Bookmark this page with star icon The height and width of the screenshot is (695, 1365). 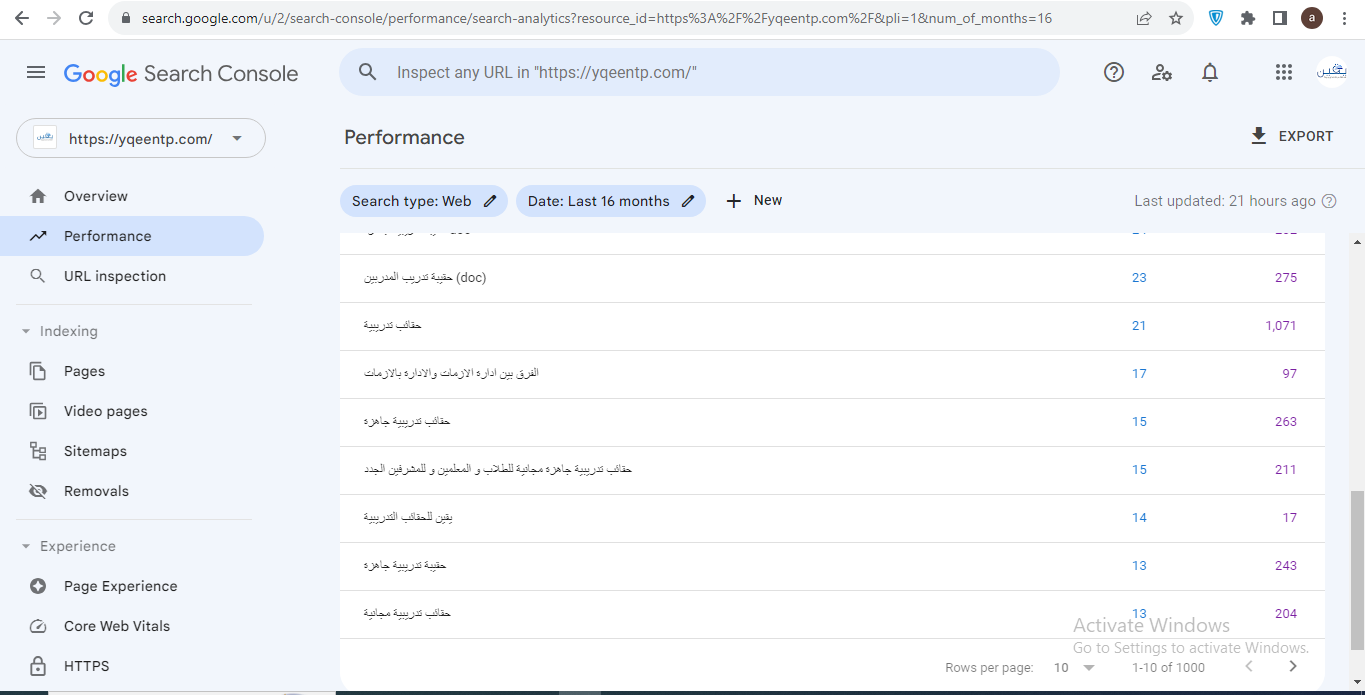pos(1176,18)
